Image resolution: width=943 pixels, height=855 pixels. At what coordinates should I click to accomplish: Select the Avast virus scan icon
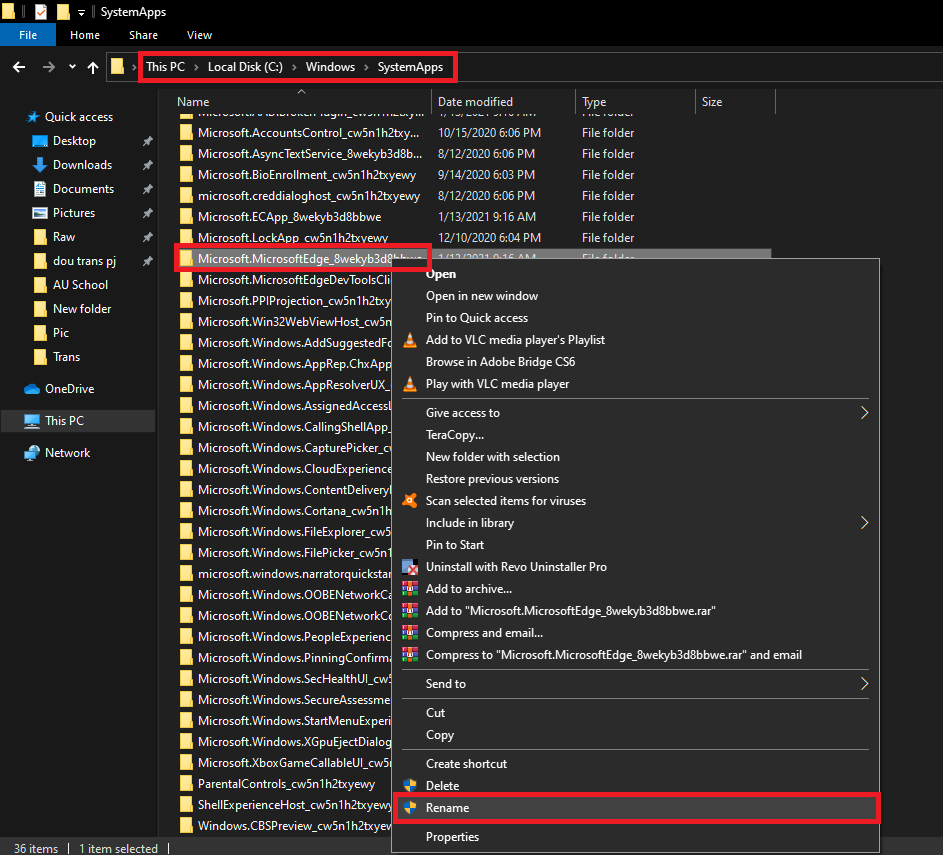click(x=409, y=501)
